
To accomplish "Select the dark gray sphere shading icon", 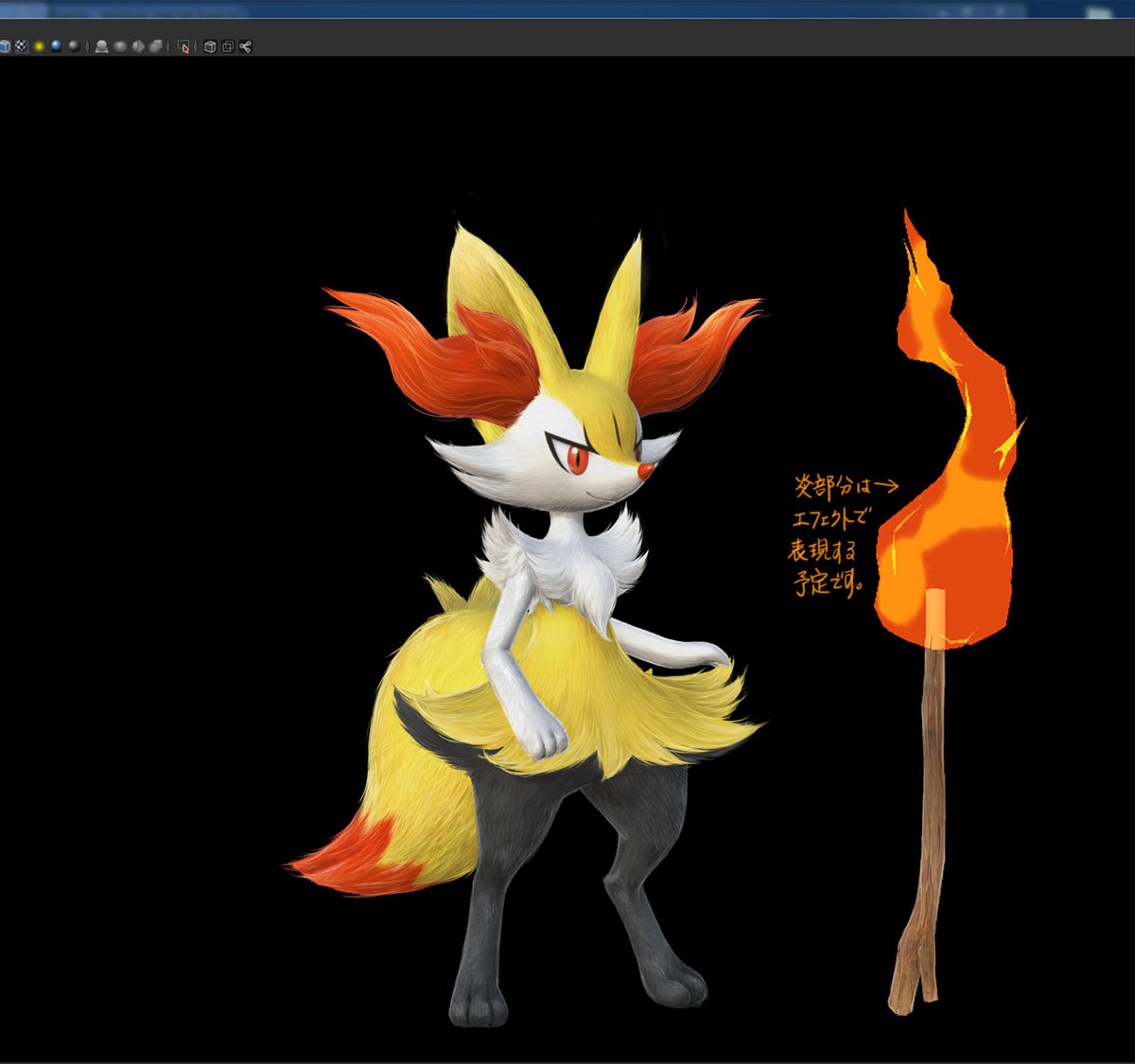I will point(74,45).
